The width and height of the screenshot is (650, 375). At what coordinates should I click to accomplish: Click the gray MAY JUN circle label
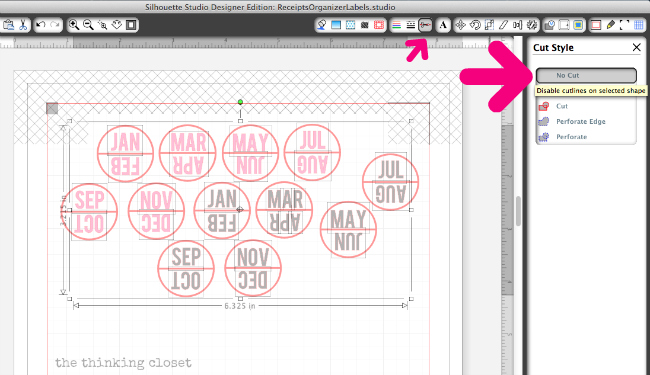pos(348,230)
